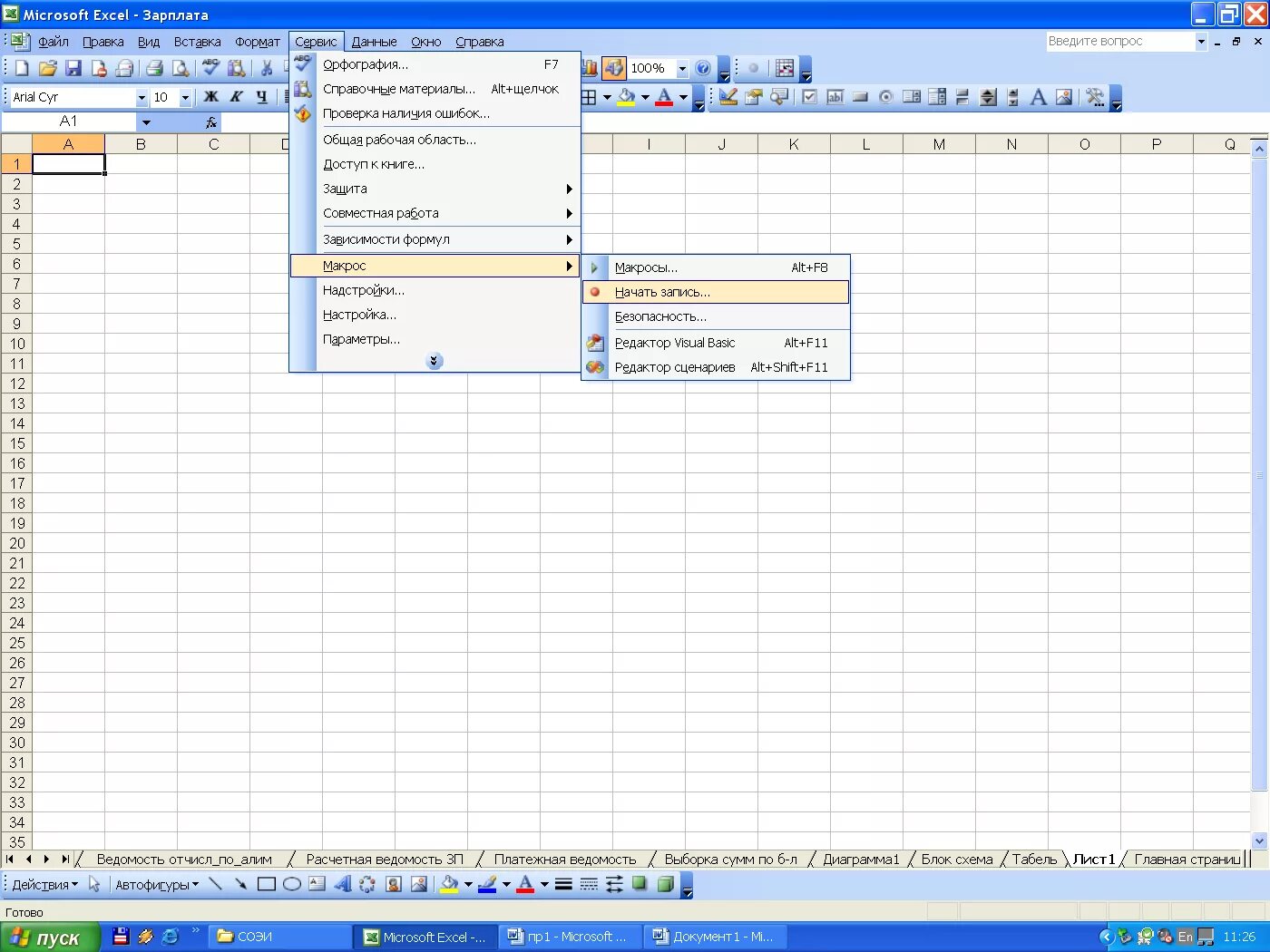
Task: Select the Rectangle drawing tool
Action: point(266,884)
